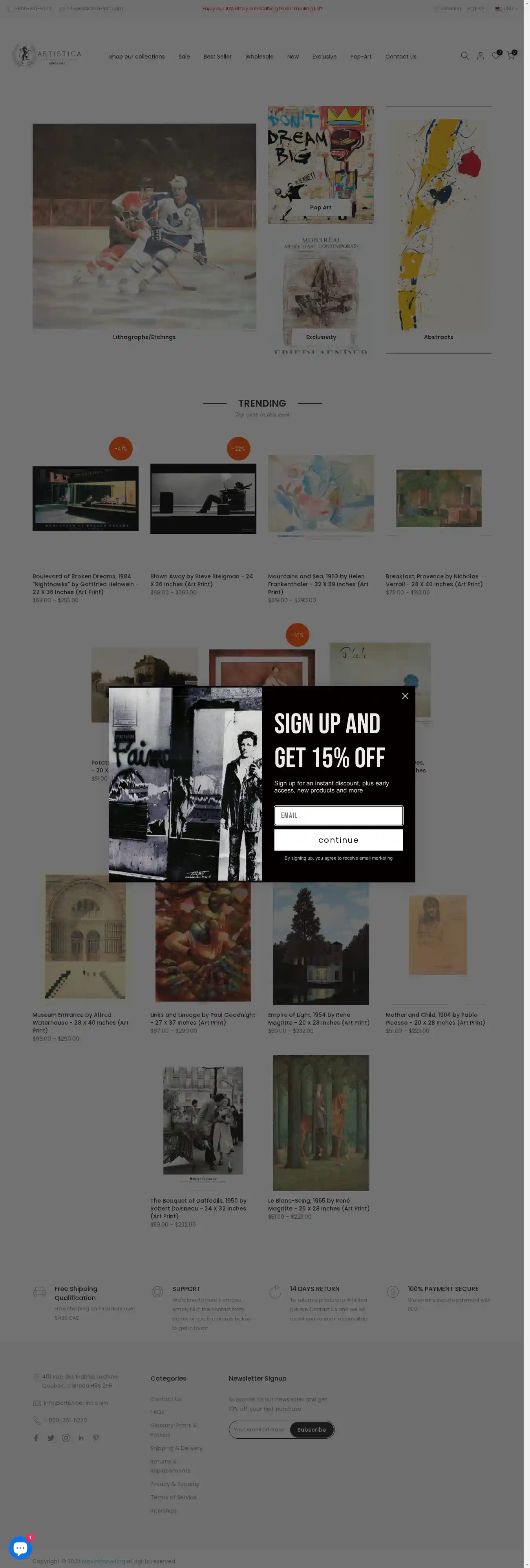Image resolution: width=530 pixels, height=1568 pixels.
Task: Open the search icon in header
Action: coord(465,56)
